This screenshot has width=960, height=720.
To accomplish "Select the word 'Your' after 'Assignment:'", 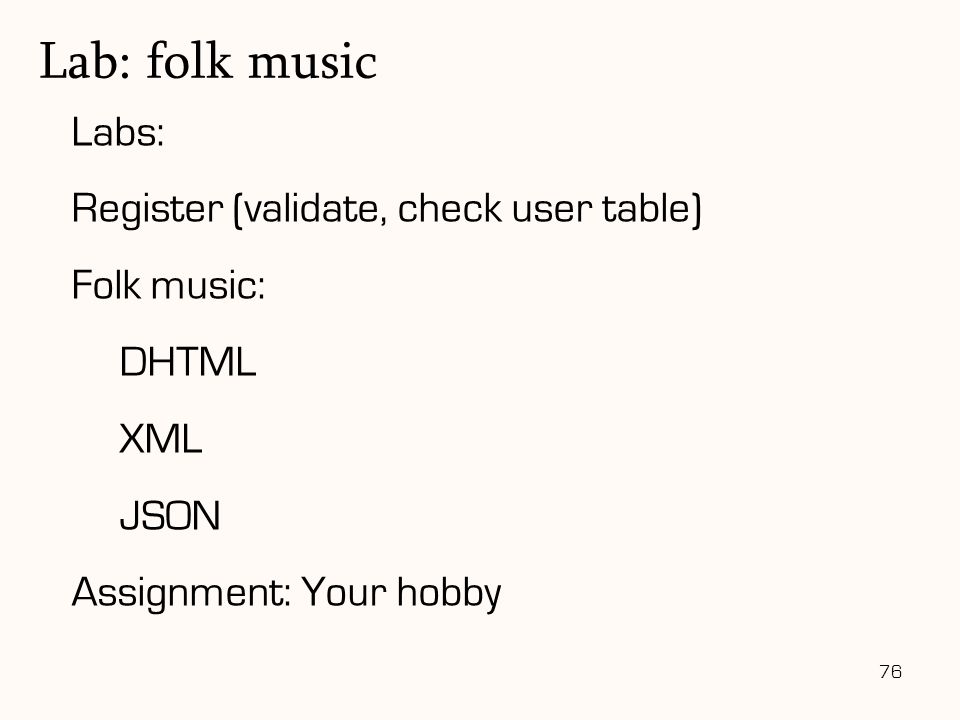I will 344,592.
